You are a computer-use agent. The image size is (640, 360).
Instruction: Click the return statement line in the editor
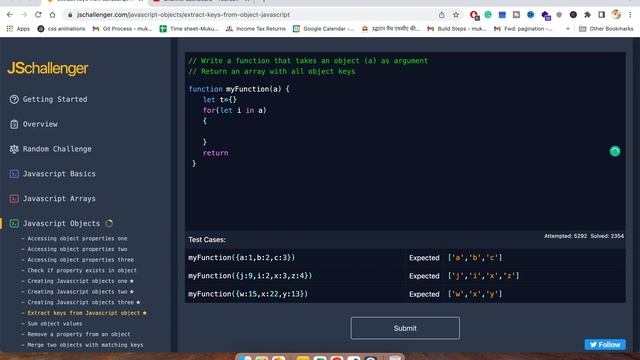[216, 153]
